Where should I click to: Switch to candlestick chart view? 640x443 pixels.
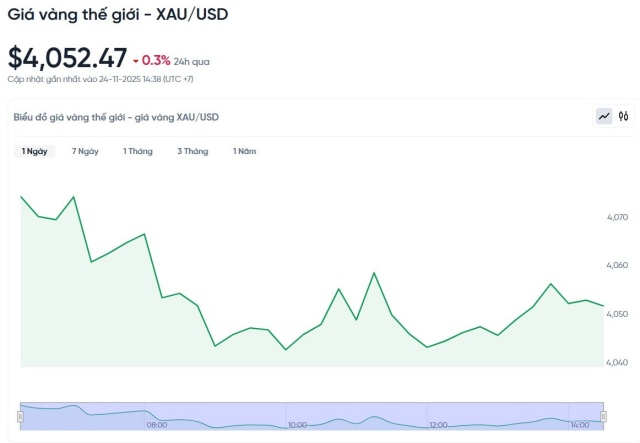[x=624, y=117]
